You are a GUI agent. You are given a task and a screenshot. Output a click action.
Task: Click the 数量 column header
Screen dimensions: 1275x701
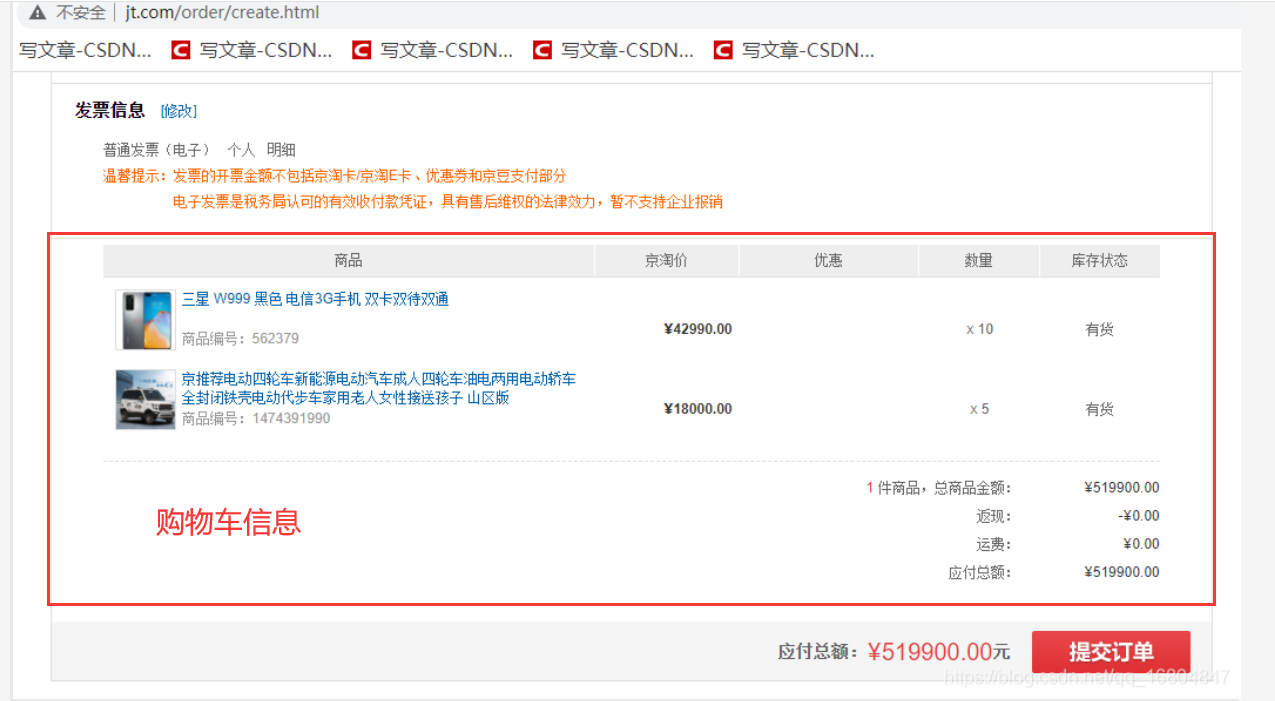[978, 260]
